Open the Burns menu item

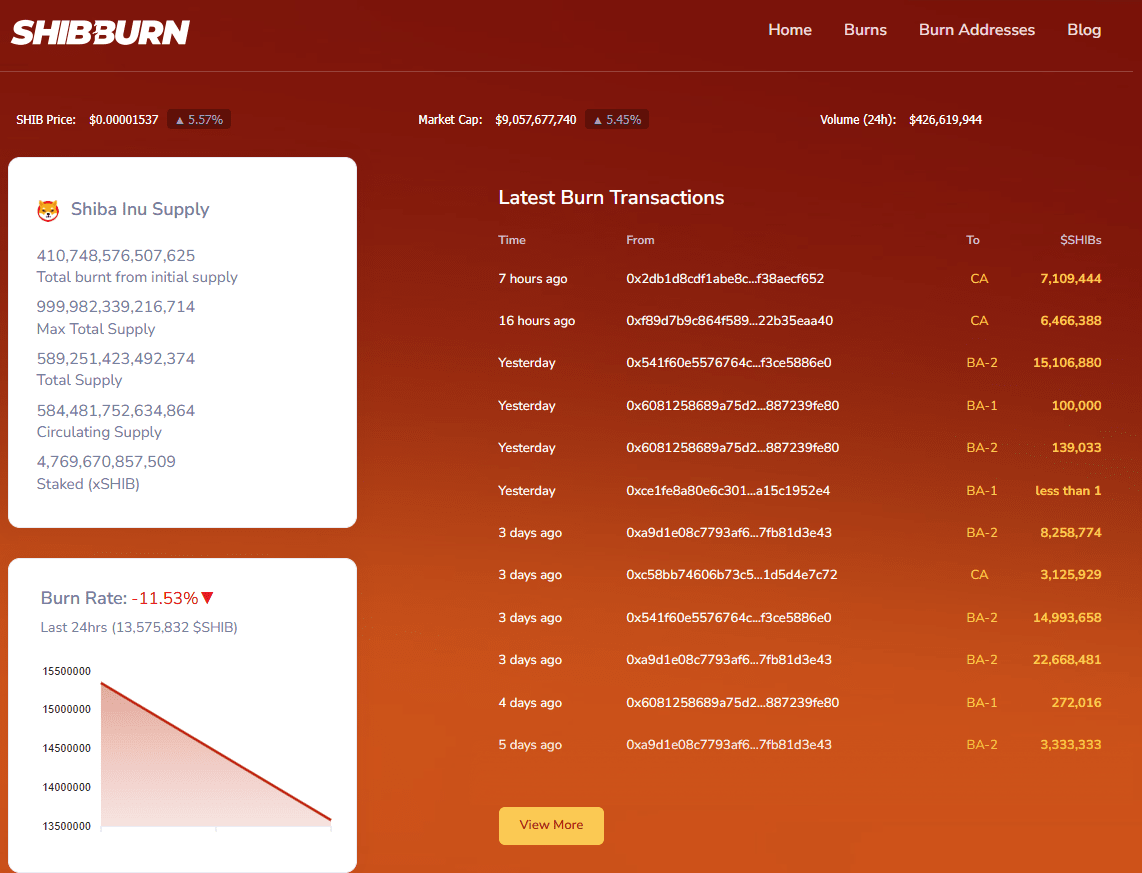[x=865, y=30]
